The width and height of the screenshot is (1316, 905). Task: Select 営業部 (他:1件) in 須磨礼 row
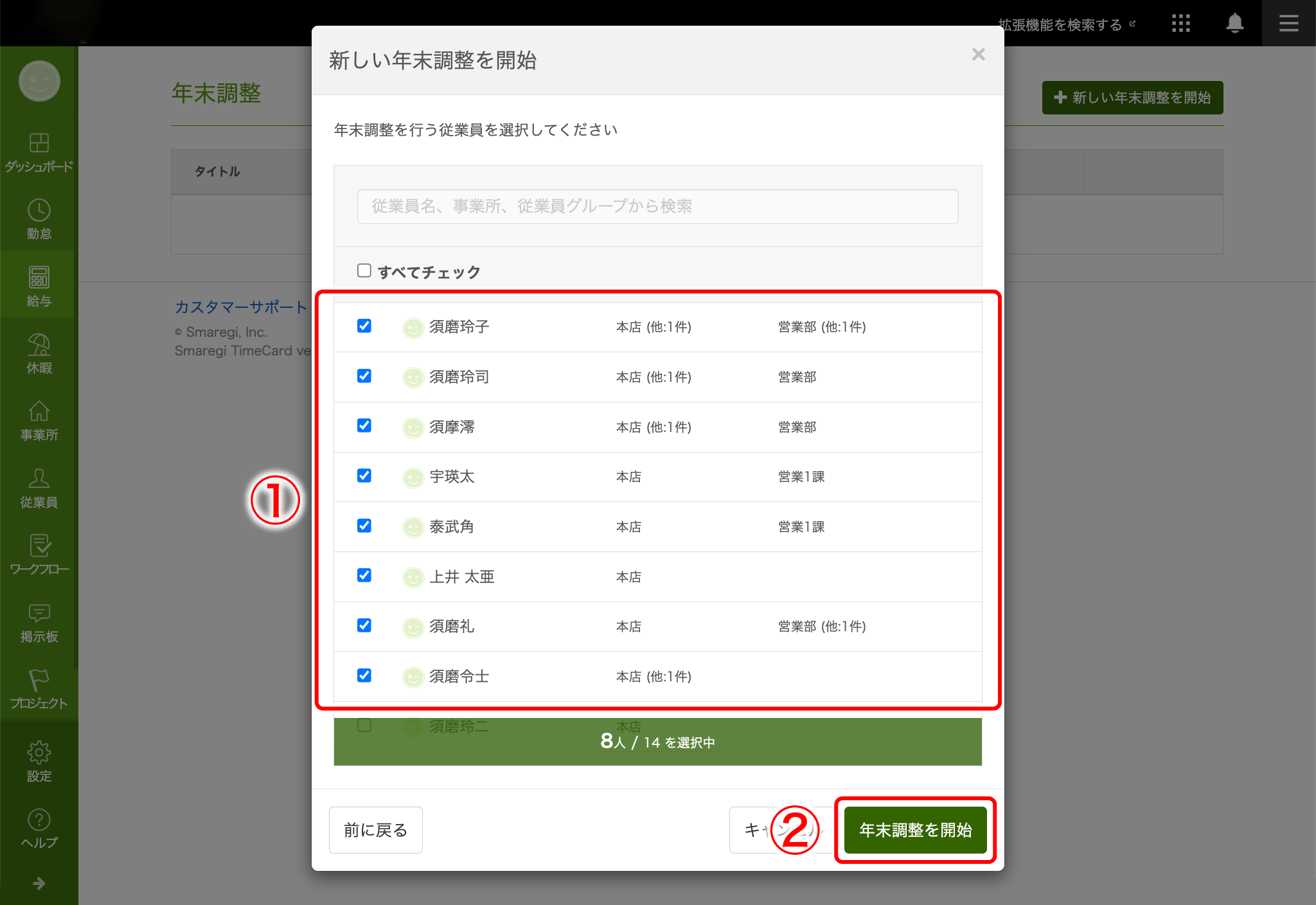click(822, 627)
